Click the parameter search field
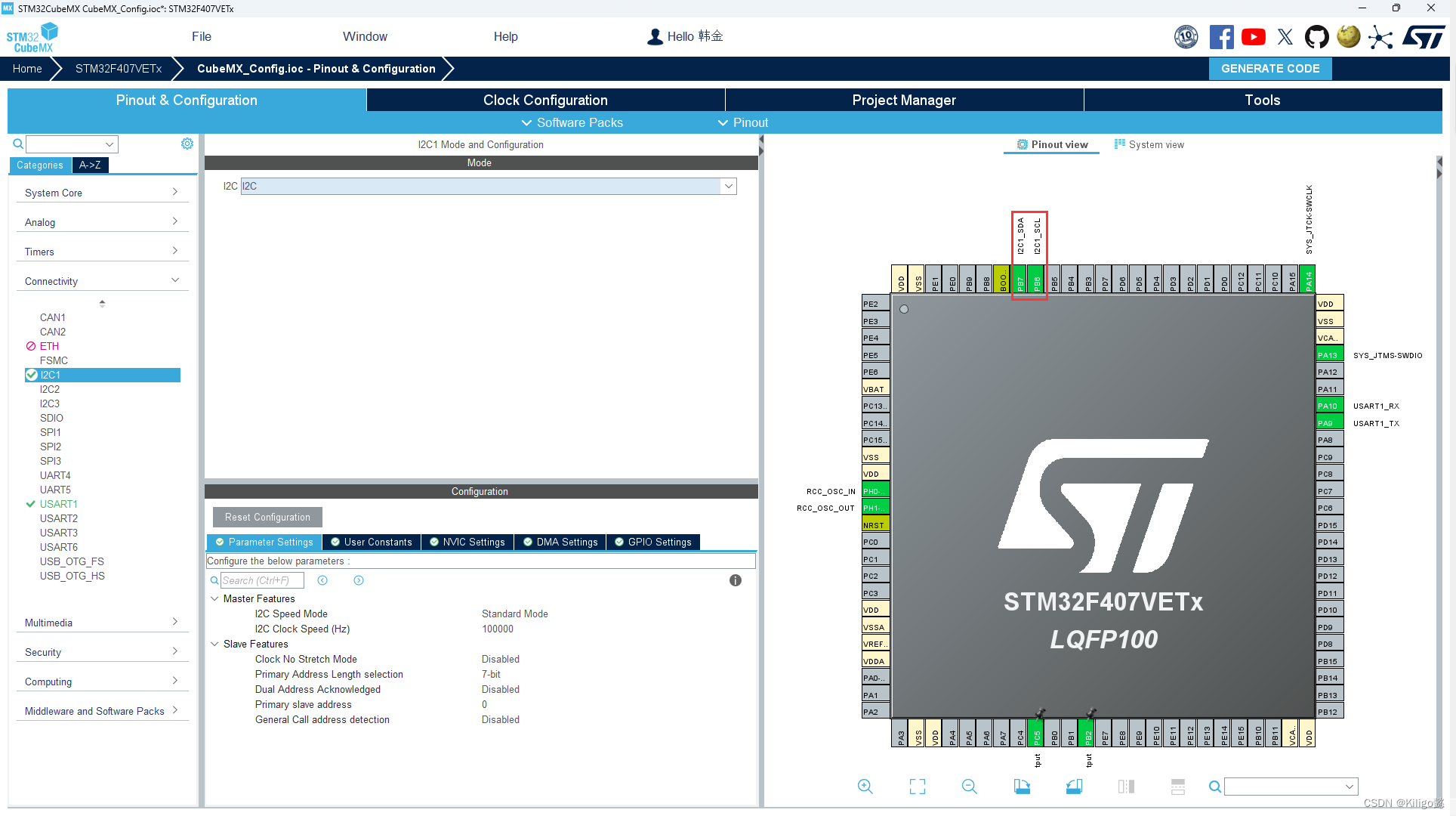Image resolution: width=1456 pixels, height=816 pixels. (261, 580)
